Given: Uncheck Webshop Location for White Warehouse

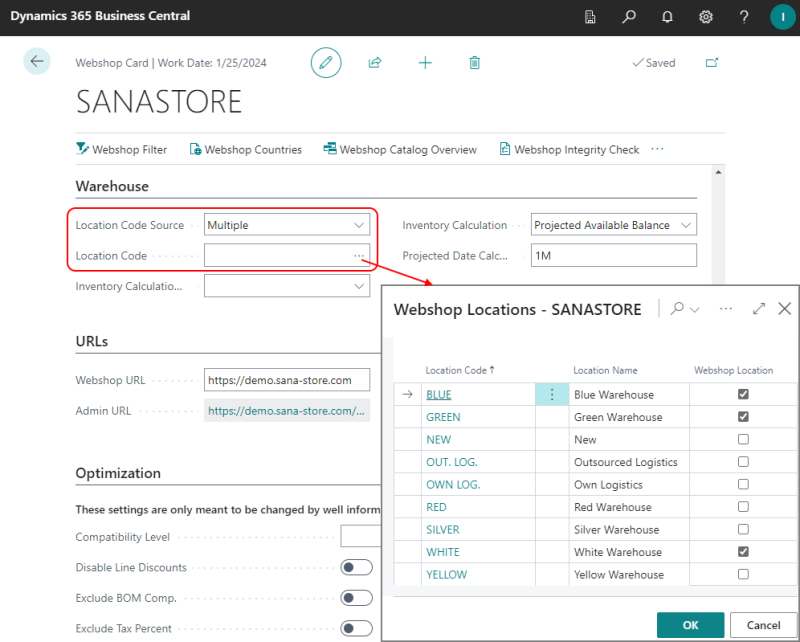Looking at the screenshot, I should point(743,552).
